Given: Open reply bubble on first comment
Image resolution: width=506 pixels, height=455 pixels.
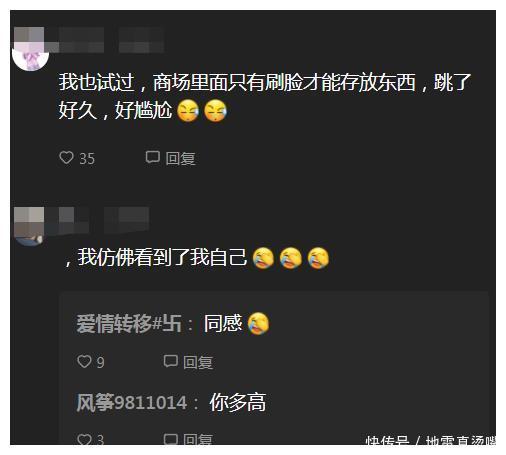Looking at the screenshot, I should click(x=152, y=157).
